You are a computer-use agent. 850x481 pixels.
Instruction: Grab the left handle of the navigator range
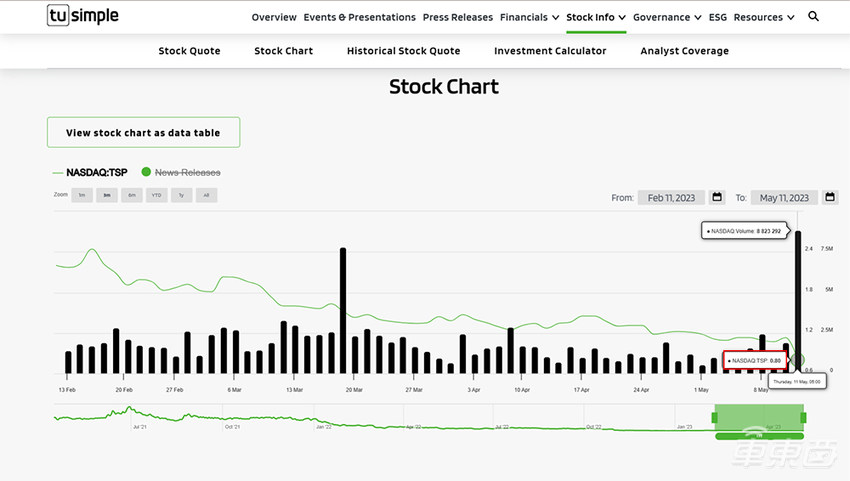(x=715, y=416)
